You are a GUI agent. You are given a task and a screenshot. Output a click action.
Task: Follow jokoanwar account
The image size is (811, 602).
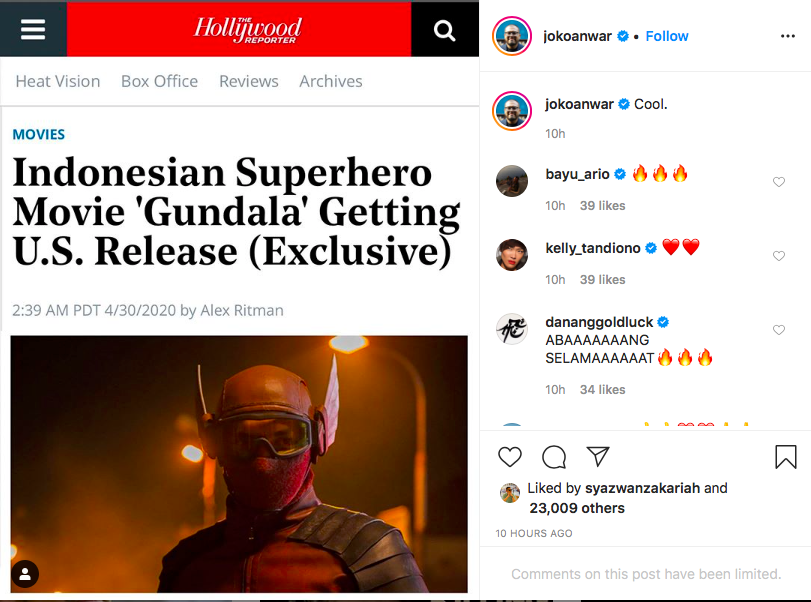(667, 36)
